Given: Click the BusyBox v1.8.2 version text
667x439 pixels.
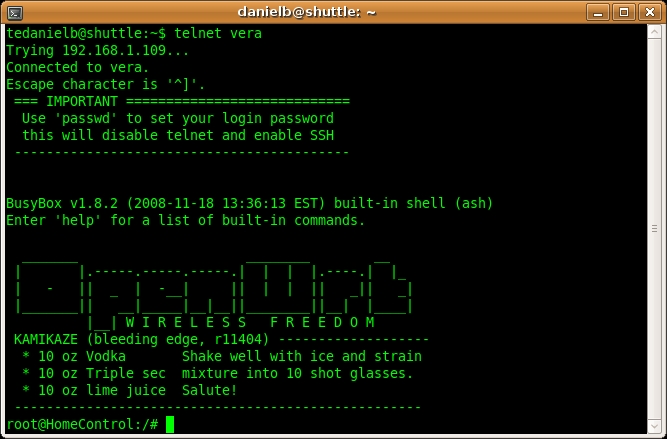Looking at the screenshot, I should pyautogui.click(x=62, y=203).
